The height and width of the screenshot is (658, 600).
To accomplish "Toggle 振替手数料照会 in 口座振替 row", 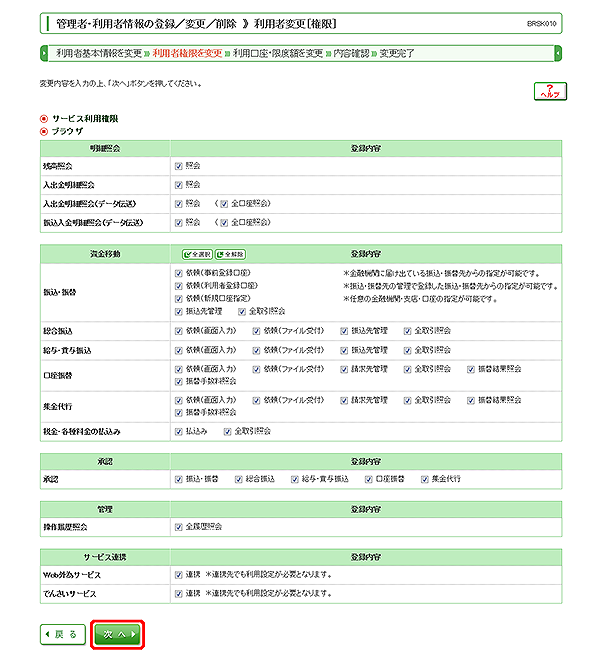I will click(178, 381).
